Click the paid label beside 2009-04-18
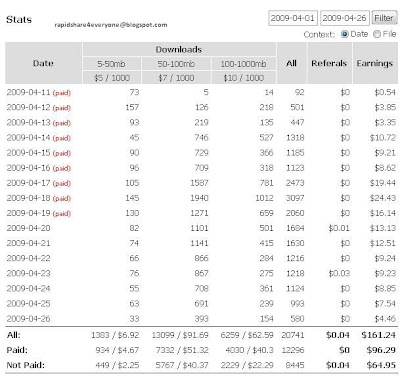Image resolution: width=400 pixels, height=376 pixels. pyautogui.click(x=62, y=199)
